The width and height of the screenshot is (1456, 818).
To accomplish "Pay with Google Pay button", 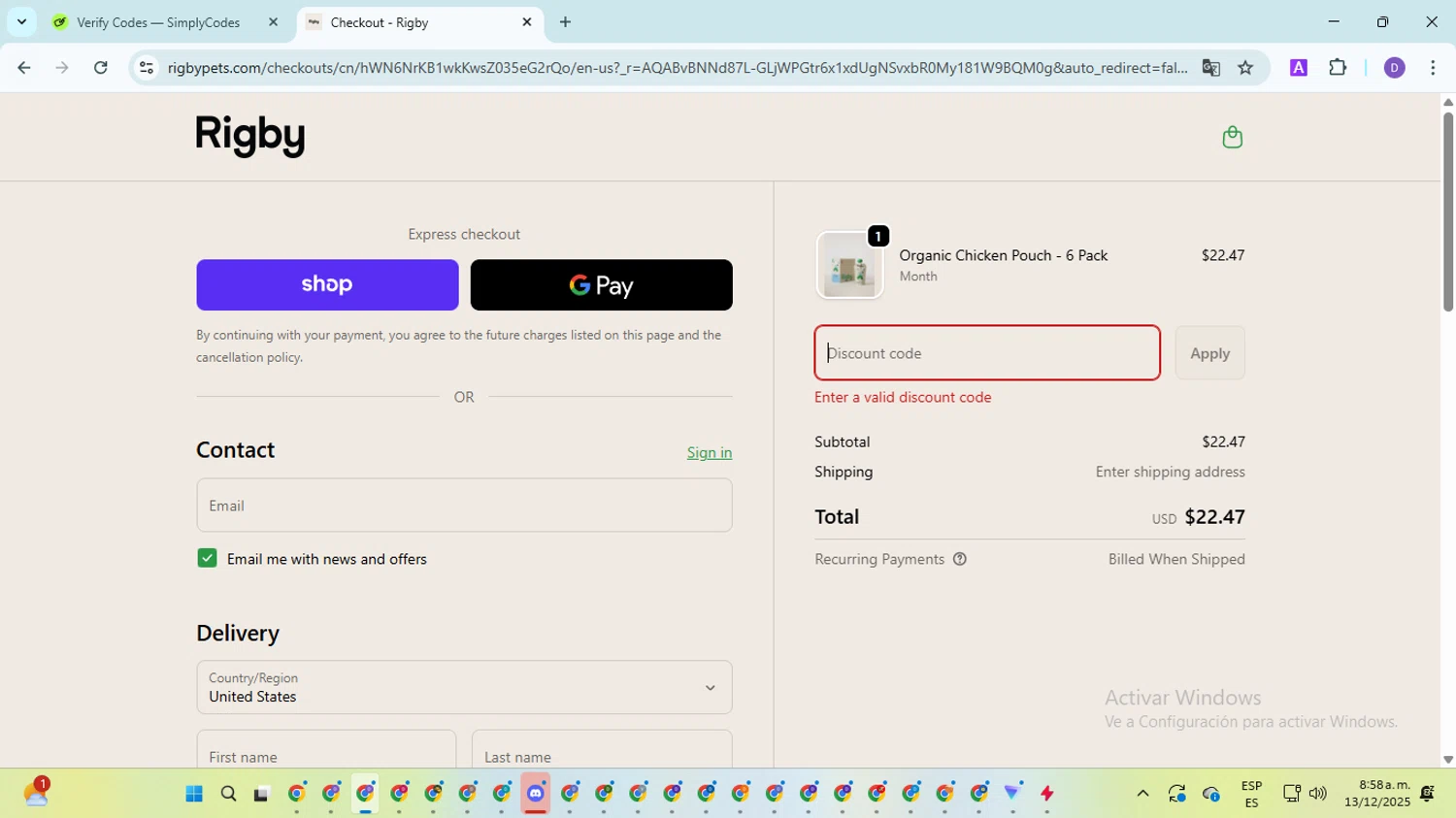I will pos(602,284).
